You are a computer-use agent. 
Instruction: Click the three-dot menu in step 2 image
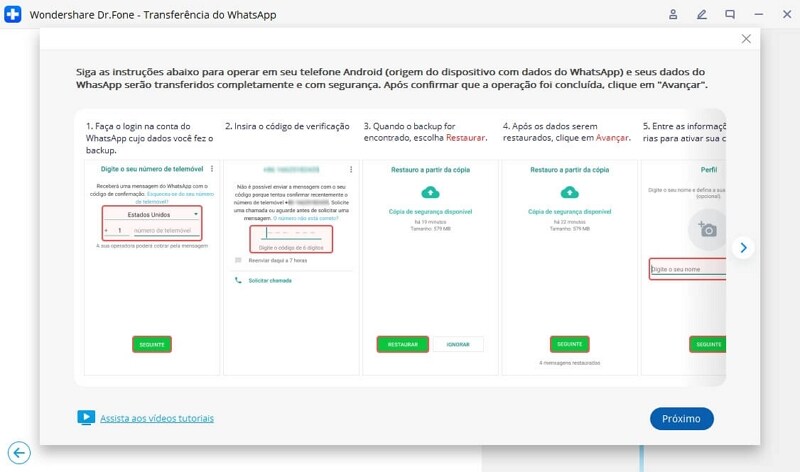pyautogui.click(x=351, y=169)
